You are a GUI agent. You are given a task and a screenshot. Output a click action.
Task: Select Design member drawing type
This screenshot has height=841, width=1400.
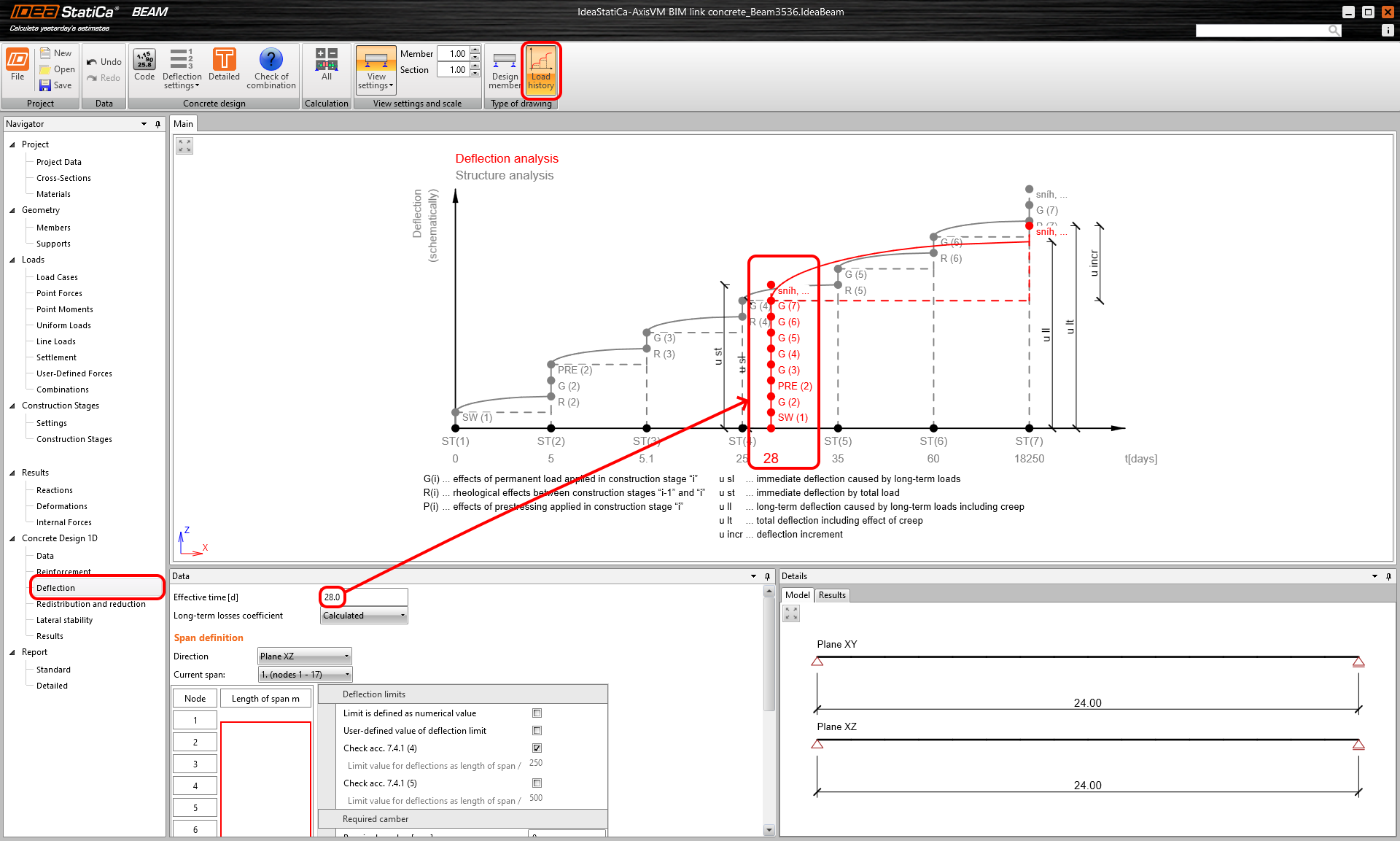click(504, 69)
